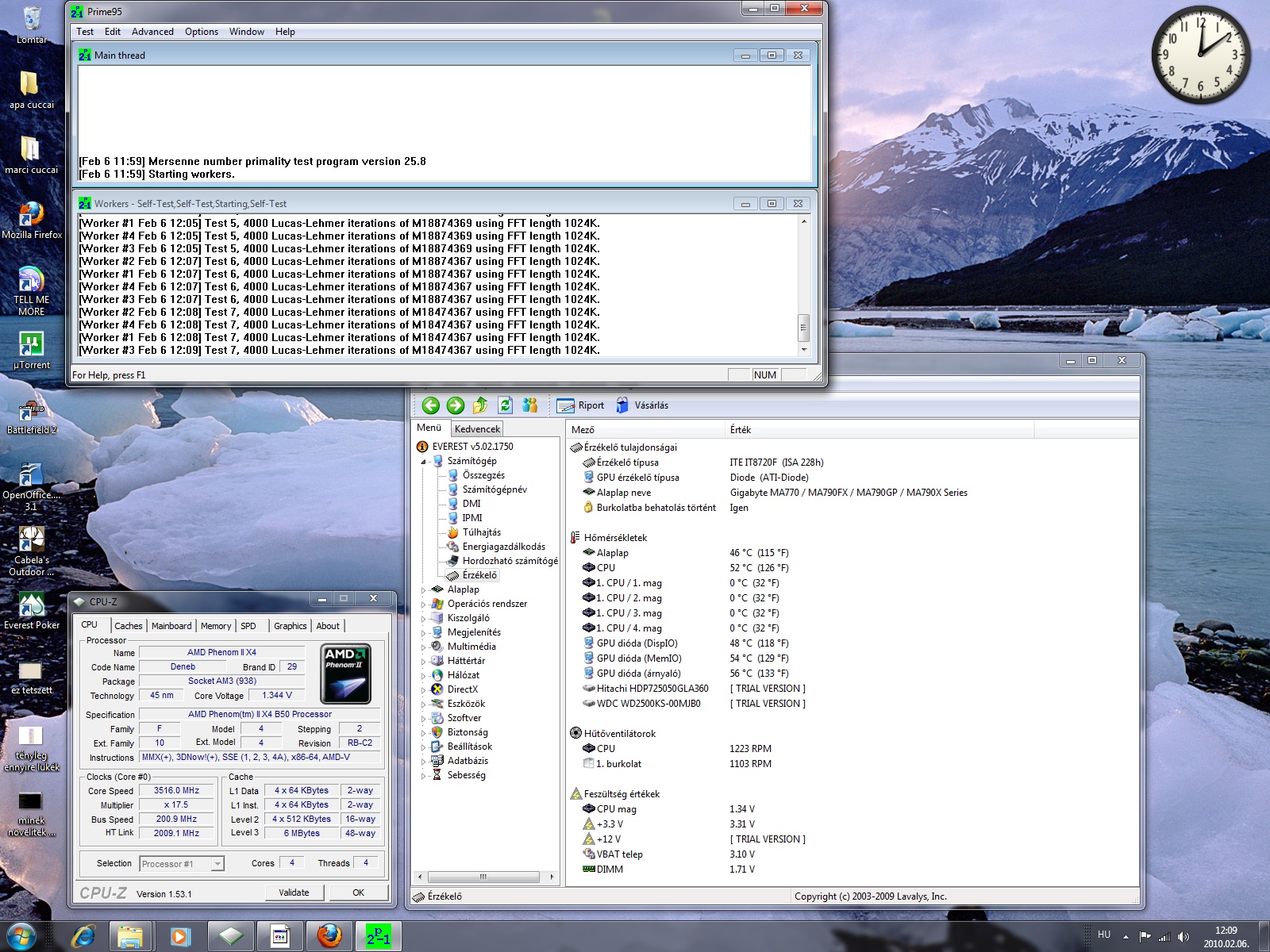Click the Windows Start orb
1270x952 pixels.
pyautogui.click(x=21, y=936)
